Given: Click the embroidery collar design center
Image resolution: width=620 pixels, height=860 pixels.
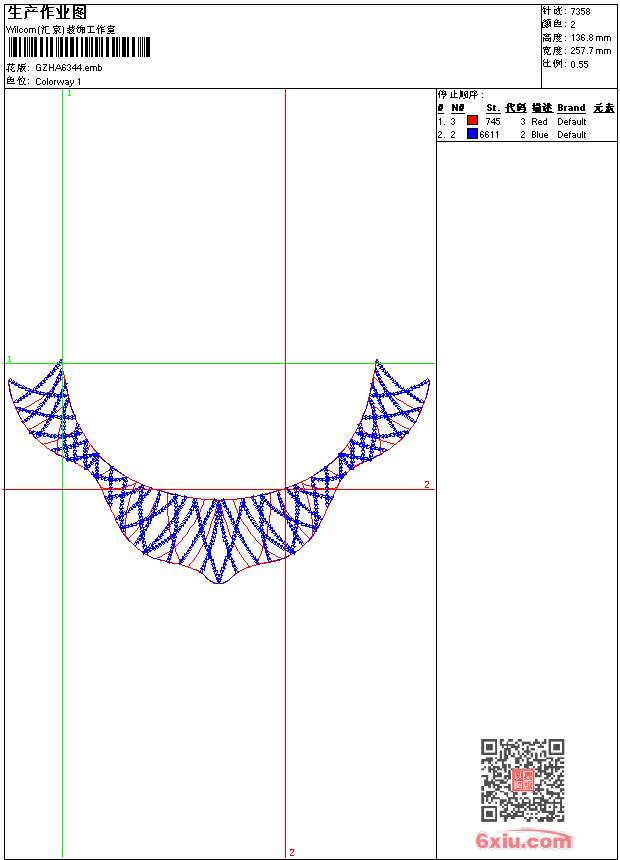Looking at the screenshot, I should [x=218, y=500].
